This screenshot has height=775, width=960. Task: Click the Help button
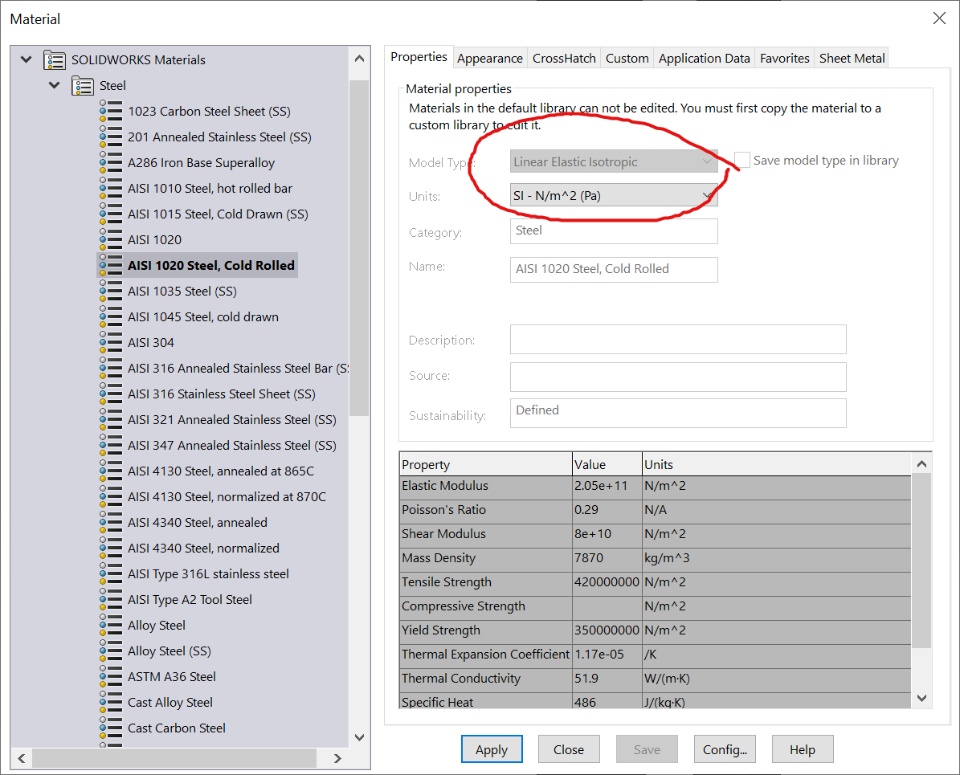click(x=802, y=749)
